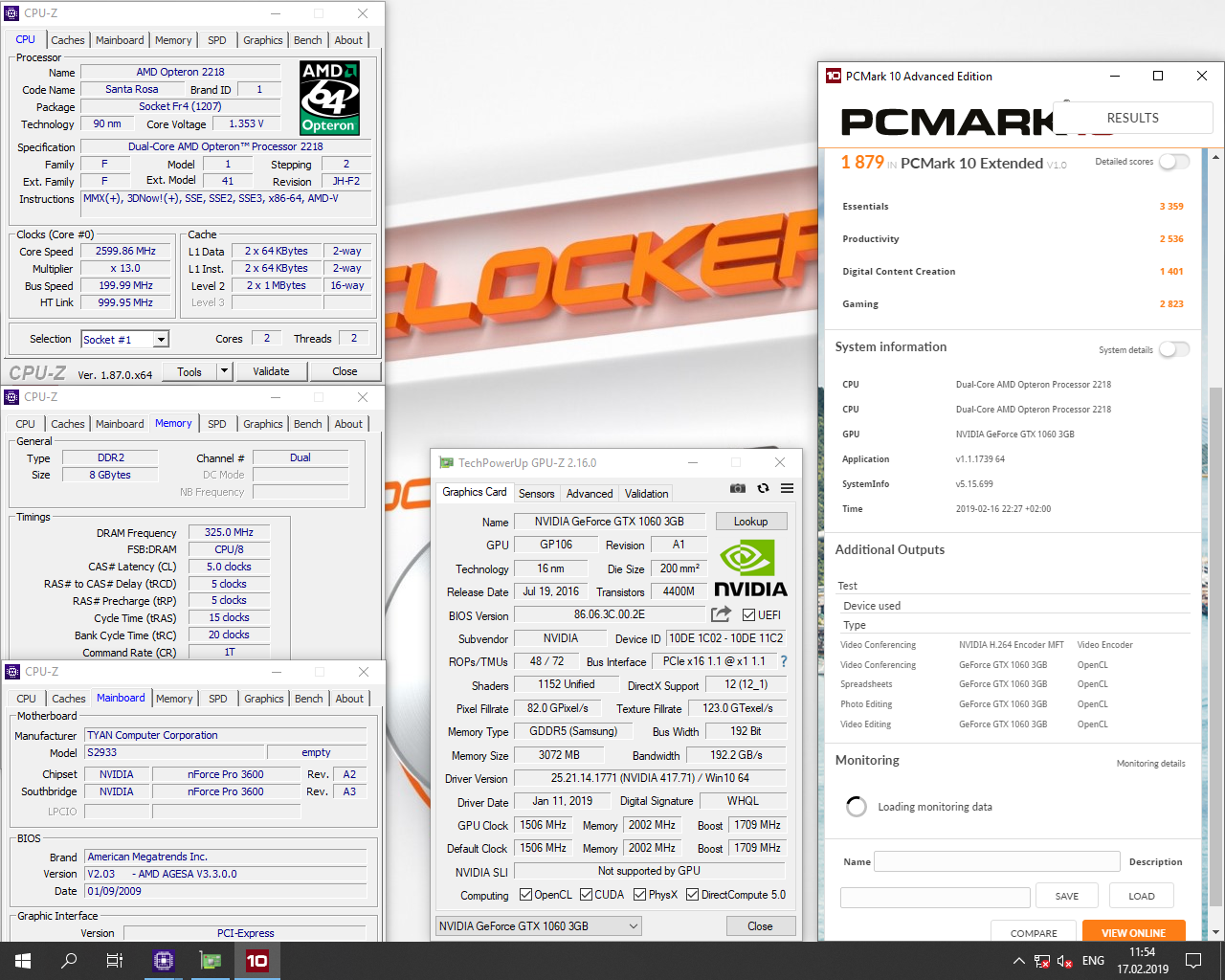This screenshot has height=980, width=1225.
Task: Click into the Name input field
Action: tap(997, 861)
